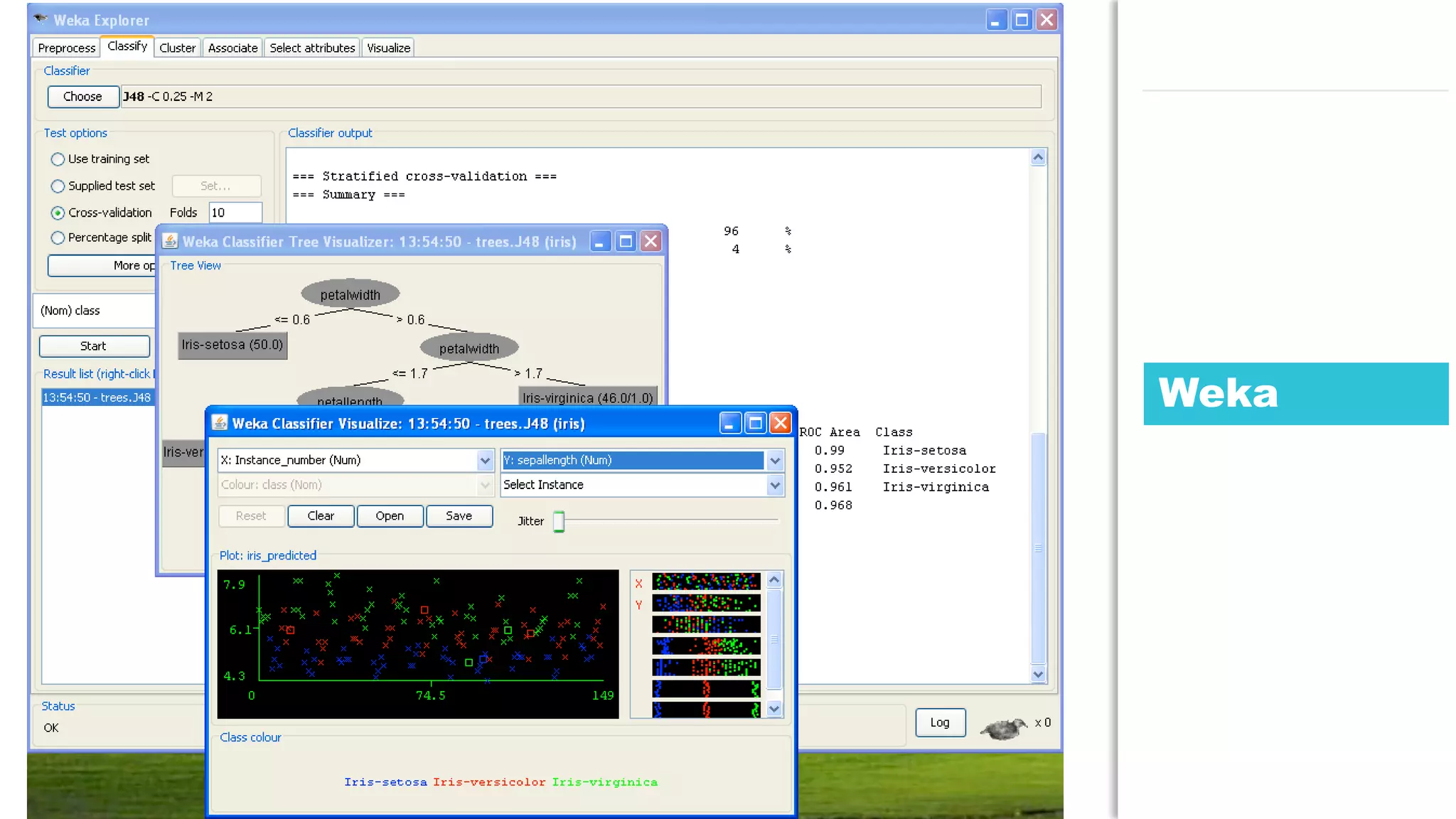This screenshot has height=819, width=1456.
Task: Select the Percentage split radio button
Action: click(x=58, y=238)
